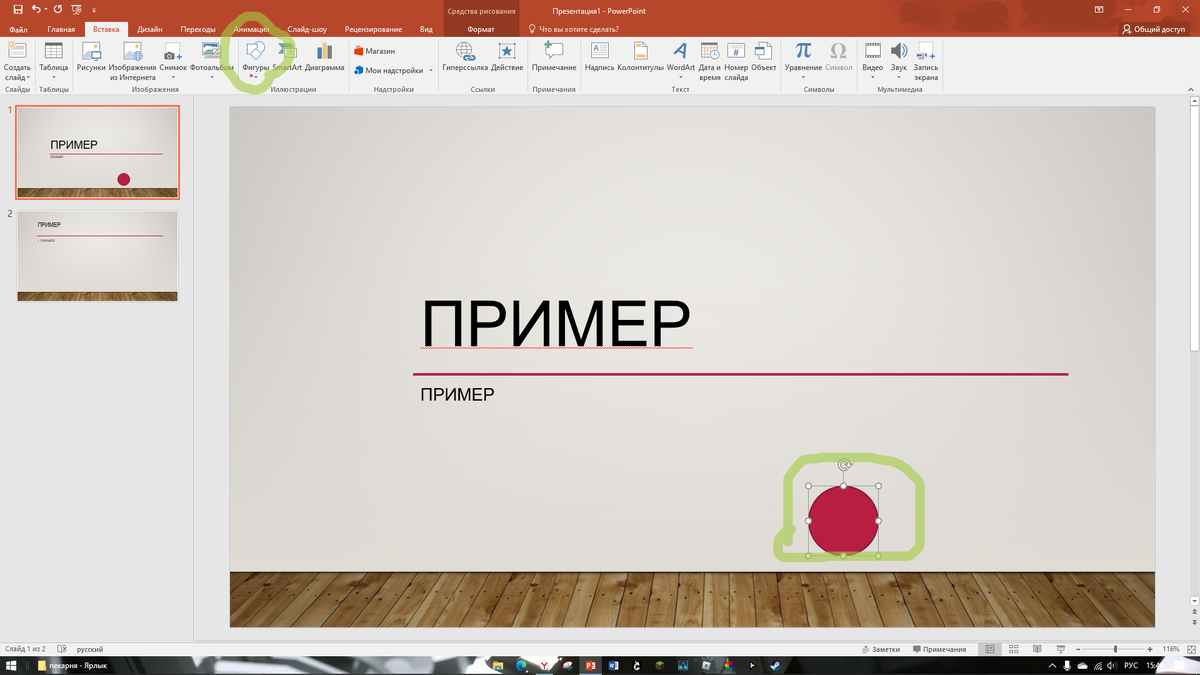Redo the last action in Quick Access
Viewport: 1200px width, 675px height.
[57, 9]
